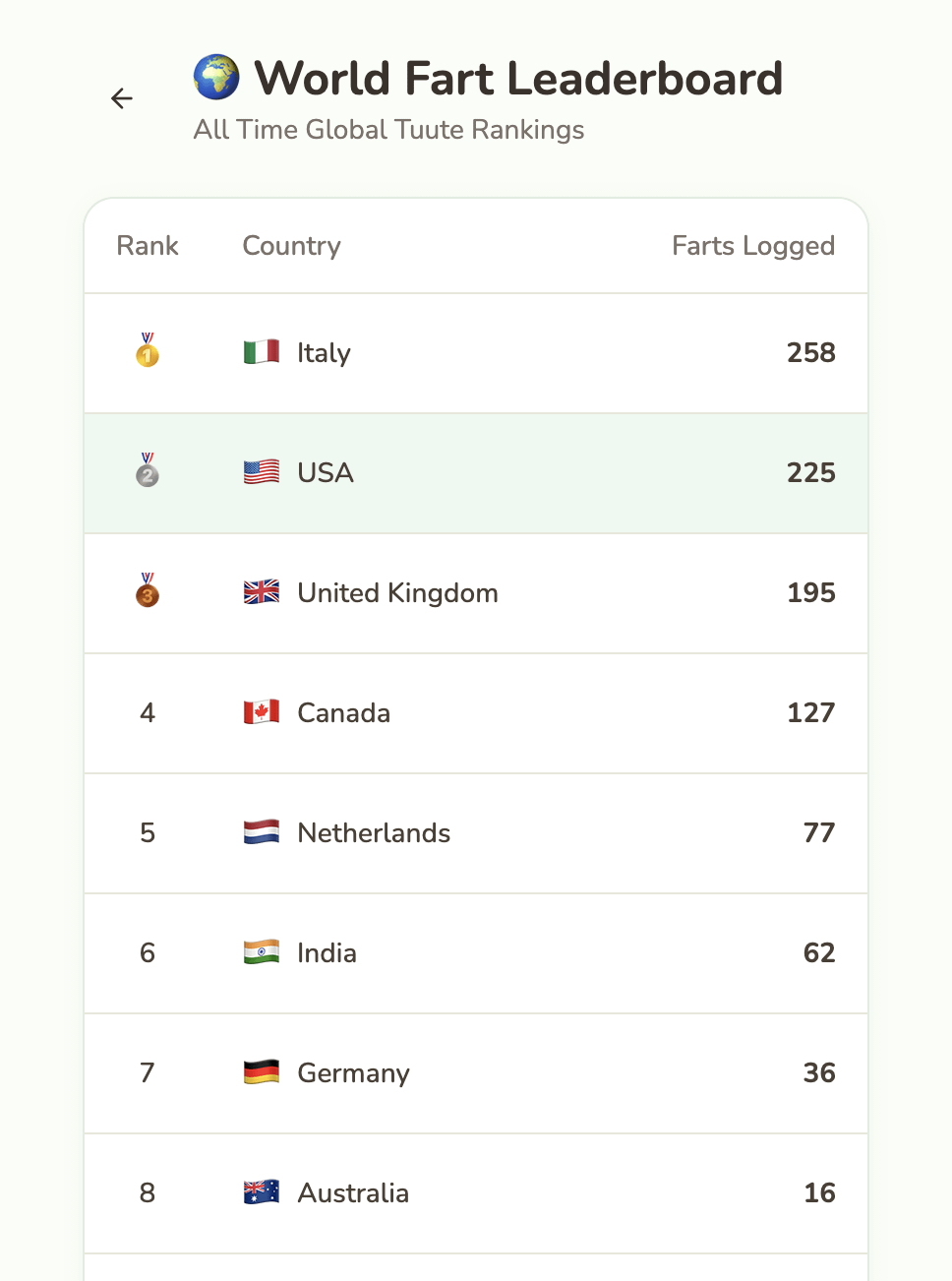Click the back arrow button
The height and width of the screenshot is (1281, 952).
click(122, 98)
